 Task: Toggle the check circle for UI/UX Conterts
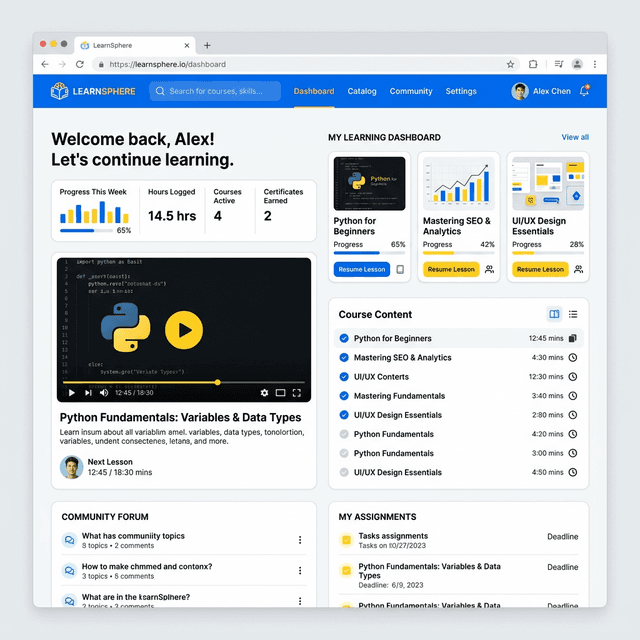344,376
